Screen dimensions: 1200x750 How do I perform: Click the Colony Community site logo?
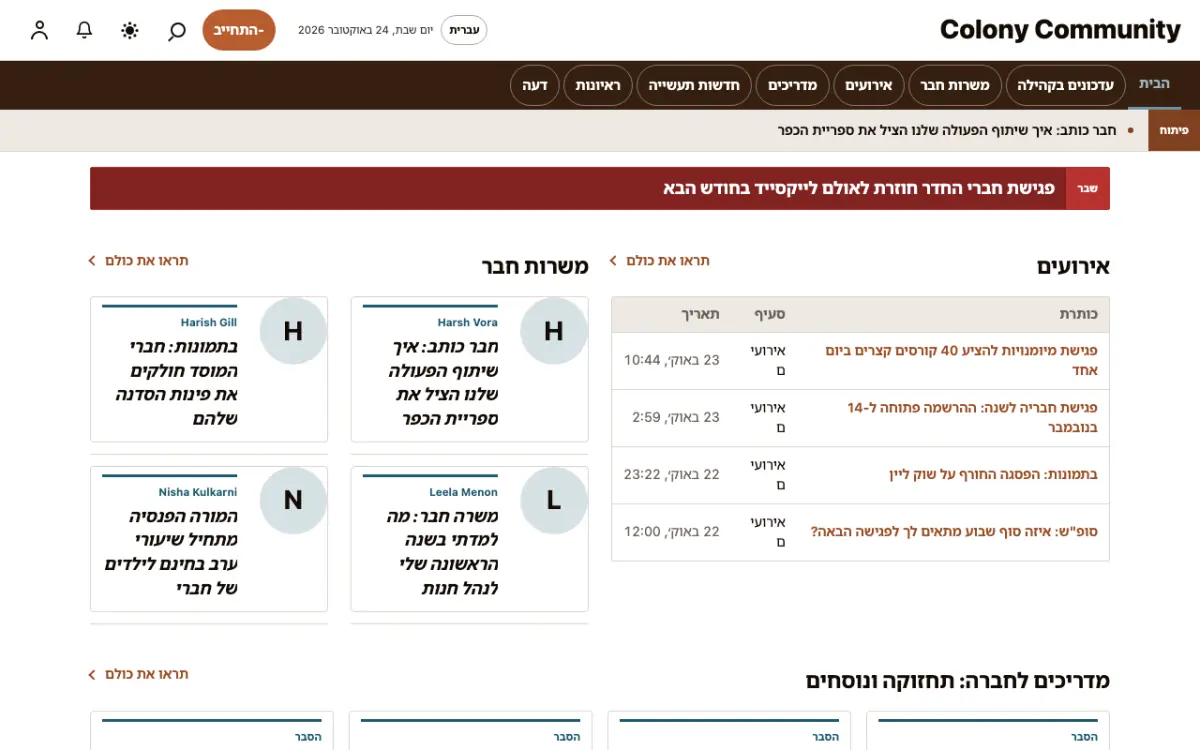(x=1060, y=30)
